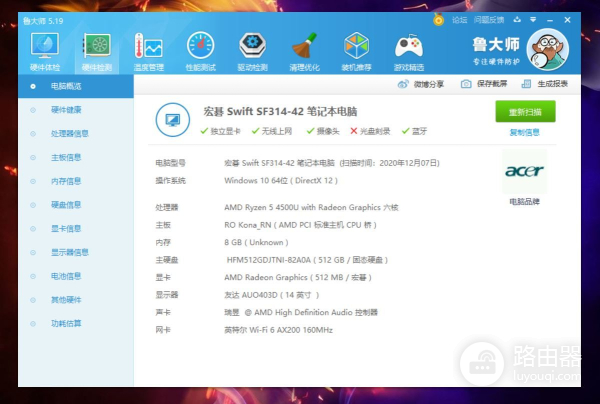Open 驱动检测 driver detection
This screenshot has height=404, width=600.
[x=252, y=47]
